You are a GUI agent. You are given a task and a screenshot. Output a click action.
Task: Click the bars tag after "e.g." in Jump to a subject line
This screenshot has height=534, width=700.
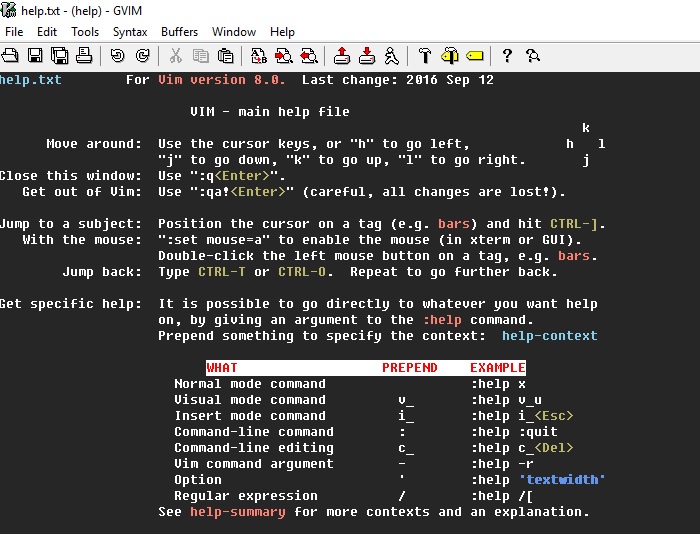click(x=454, y=224)
